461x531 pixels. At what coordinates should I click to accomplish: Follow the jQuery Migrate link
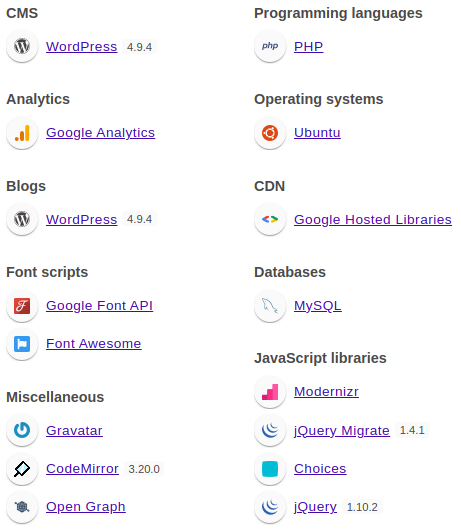click(342, 431)
